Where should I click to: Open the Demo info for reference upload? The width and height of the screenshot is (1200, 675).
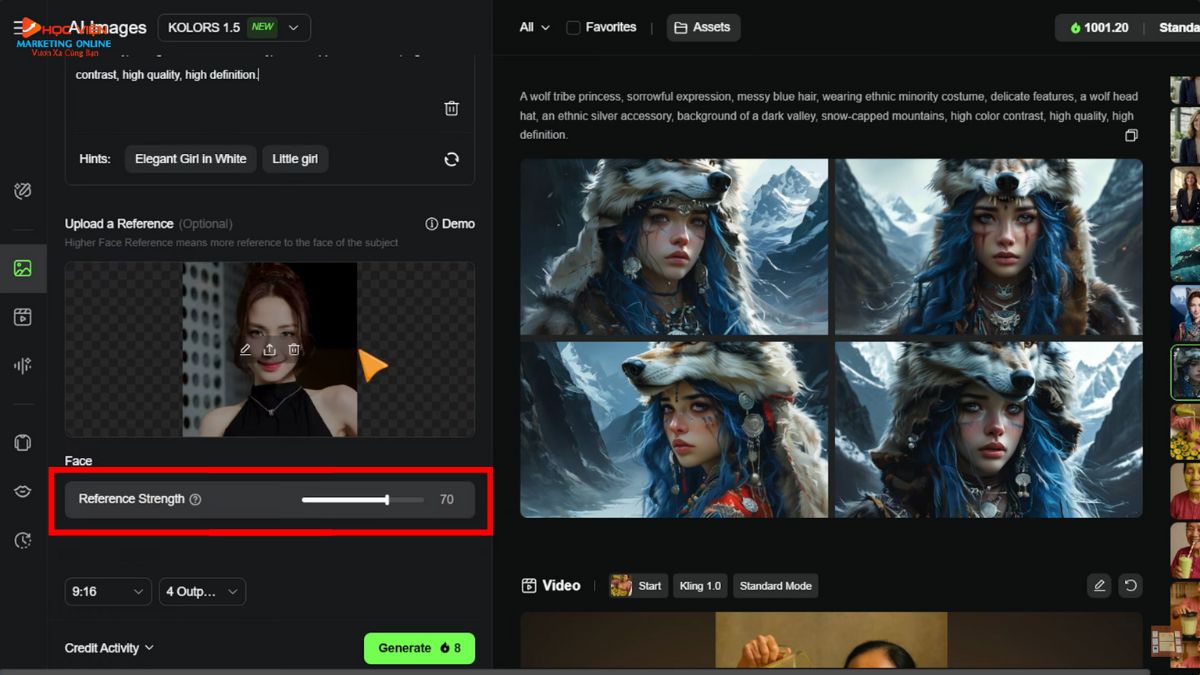tap(450, 224)
